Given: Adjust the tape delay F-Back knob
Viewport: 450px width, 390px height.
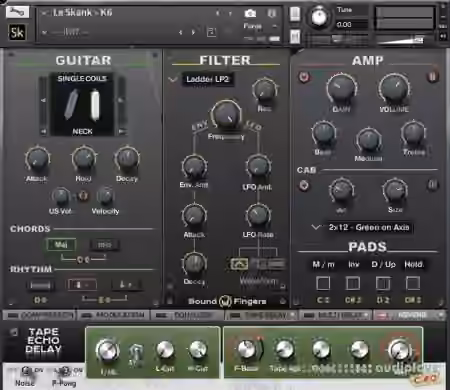Looking at the screenshot, I should 246,349.
